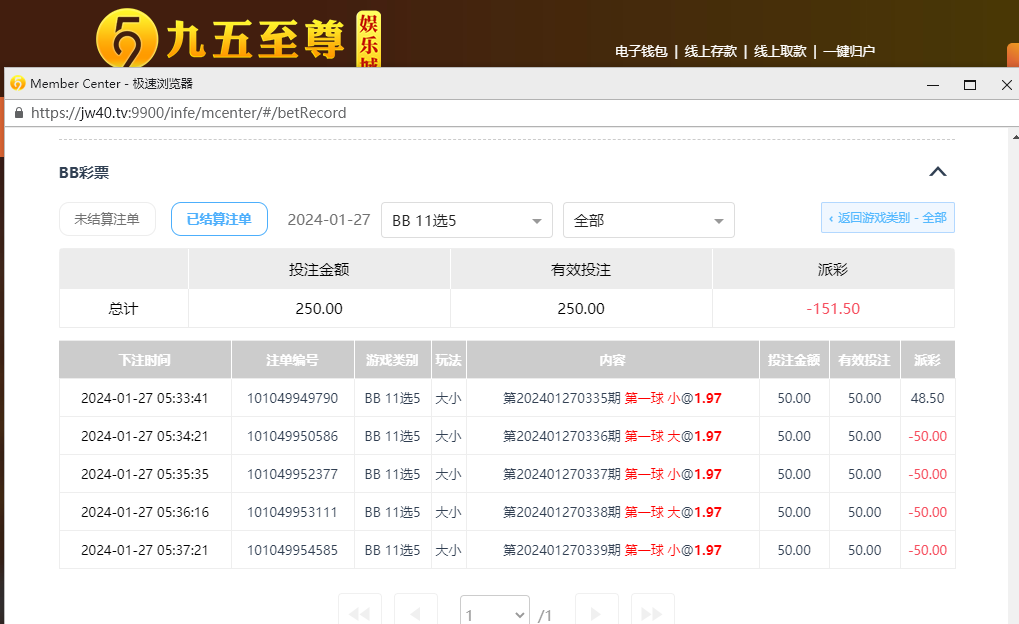Click the URL address bar field
The height and width of the screenshot is (624, 1019).
click(x=400, y=113)
